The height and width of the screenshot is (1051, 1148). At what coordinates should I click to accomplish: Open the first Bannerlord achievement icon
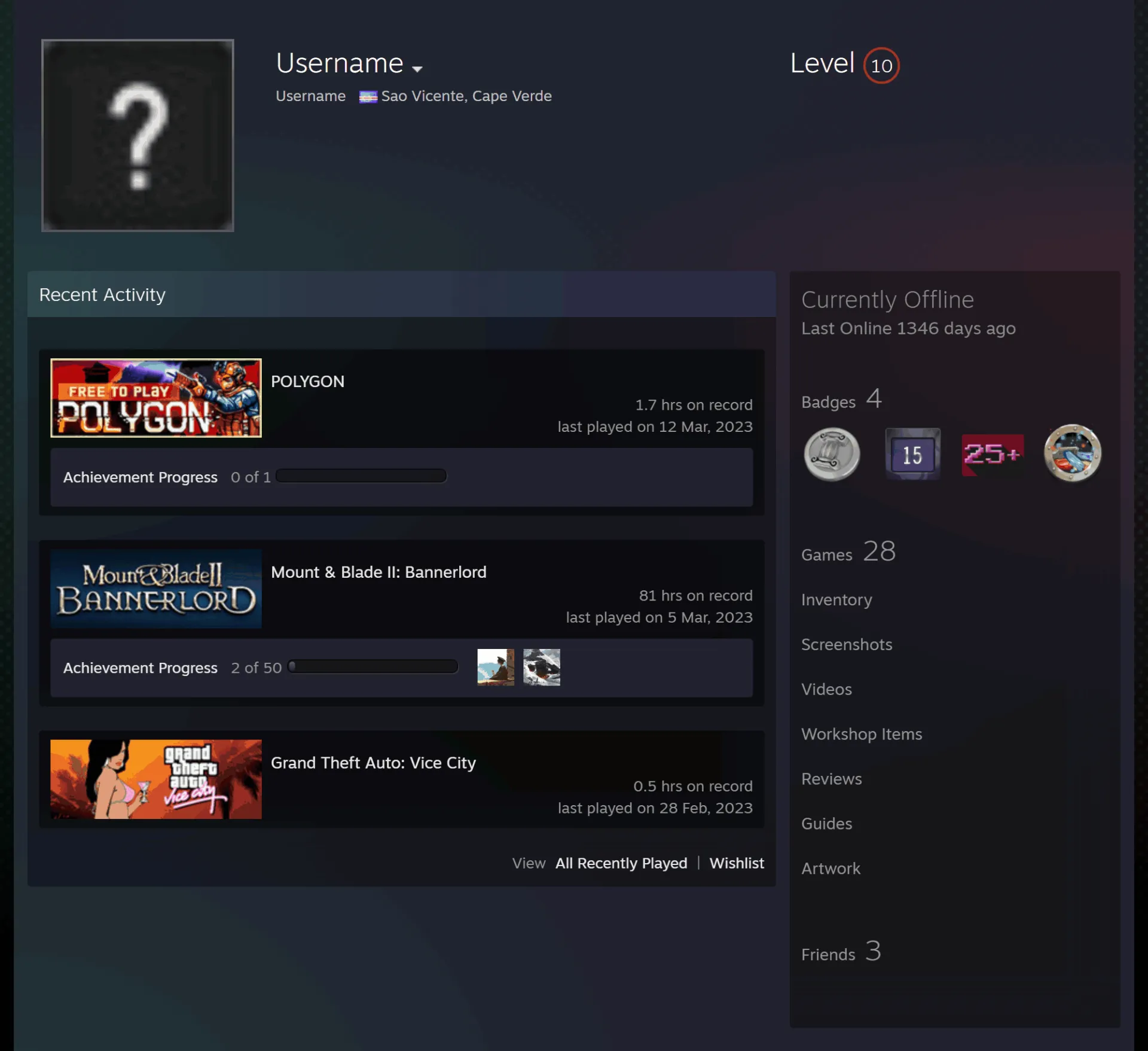pyautogui.click(x=496, y=667)
